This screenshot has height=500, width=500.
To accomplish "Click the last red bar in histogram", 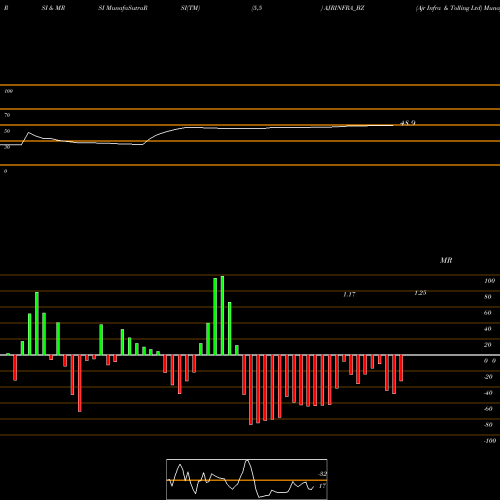I will click(401, 368).
